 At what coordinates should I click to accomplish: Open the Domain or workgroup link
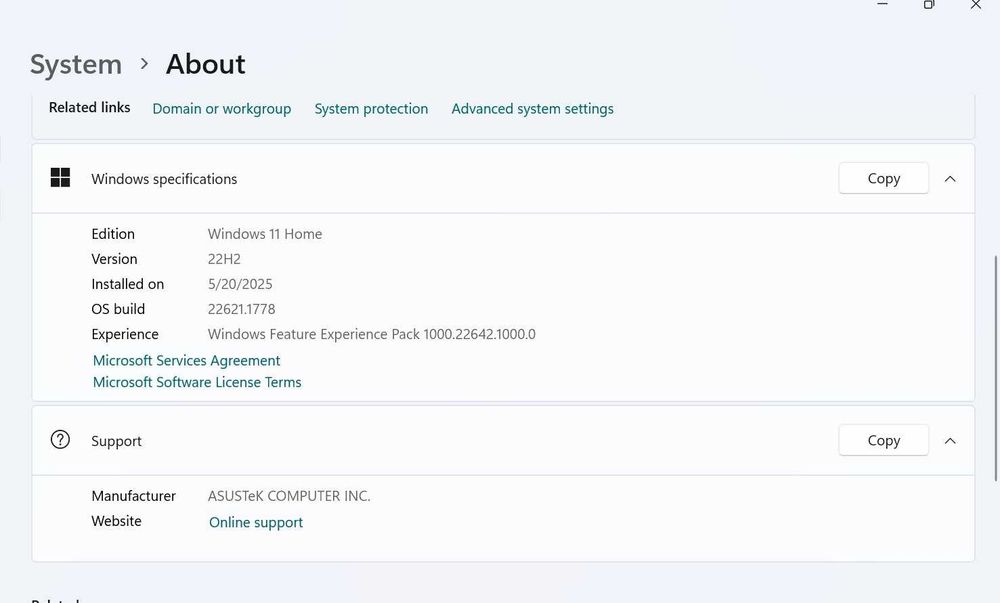(x=222, y=109)
